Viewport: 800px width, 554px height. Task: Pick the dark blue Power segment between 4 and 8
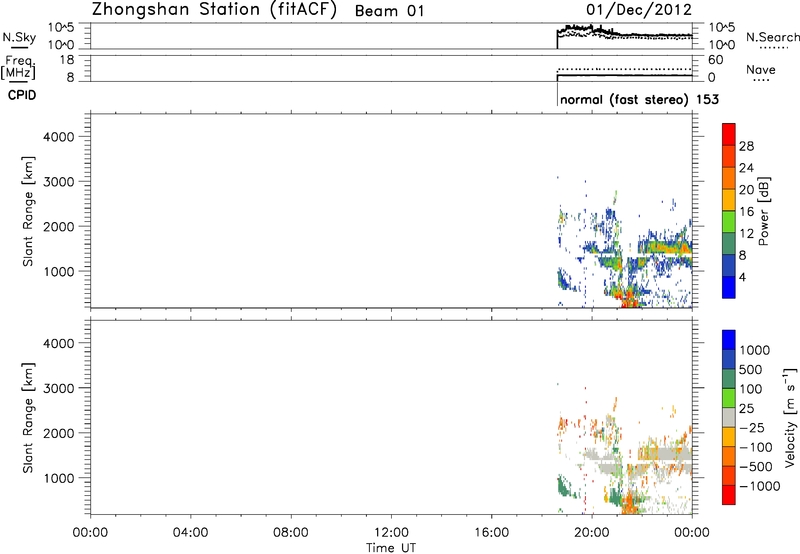[729, 265]
